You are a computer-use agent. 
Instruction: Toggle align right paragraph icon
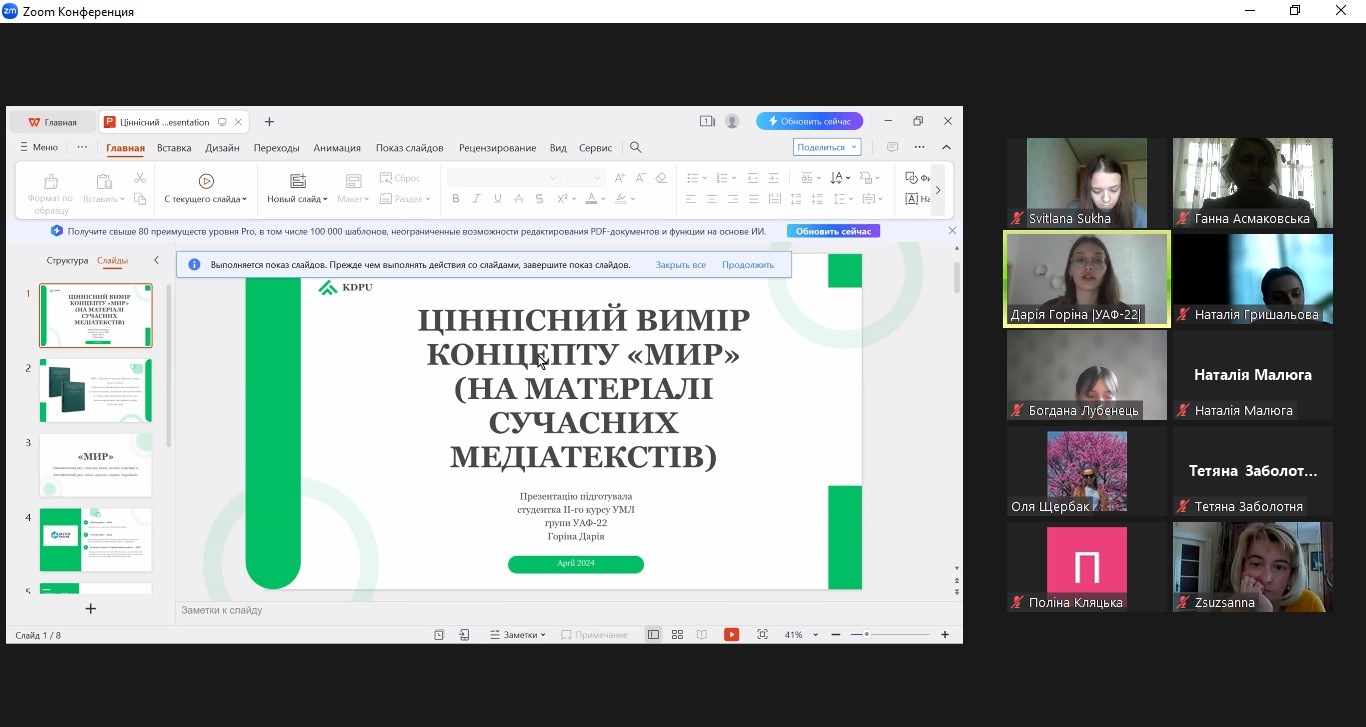(732, 199)
